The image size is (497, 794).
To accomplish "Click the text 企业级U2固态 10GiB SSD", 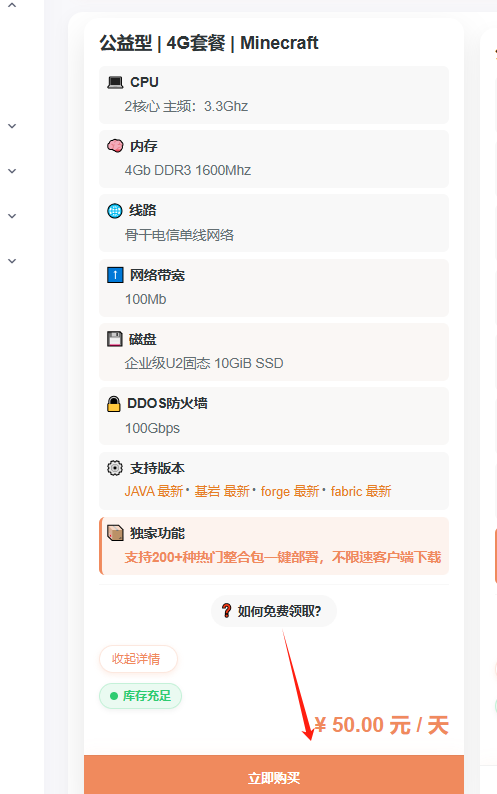I will (204, 363).
